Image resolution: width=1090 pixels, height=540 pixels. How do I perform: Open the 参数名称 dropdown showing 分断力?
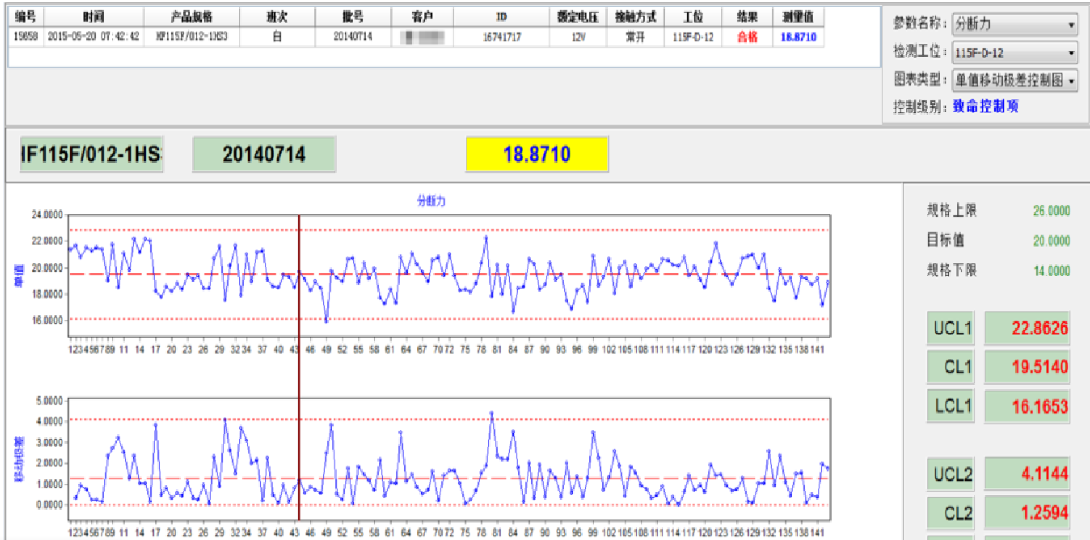[1013, 25]
